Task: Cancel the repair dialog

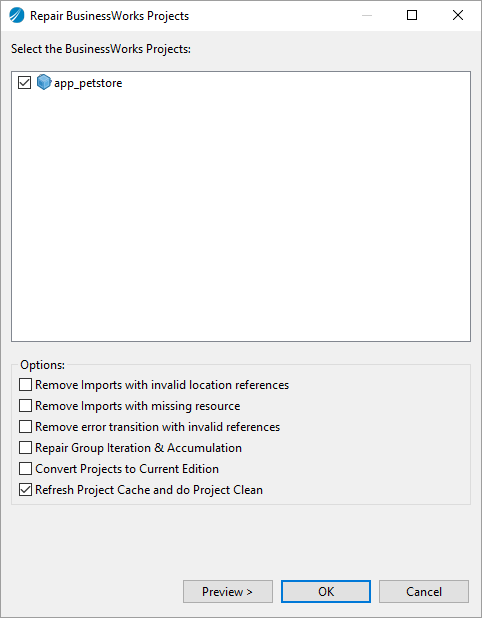Action: click(424, 592)
